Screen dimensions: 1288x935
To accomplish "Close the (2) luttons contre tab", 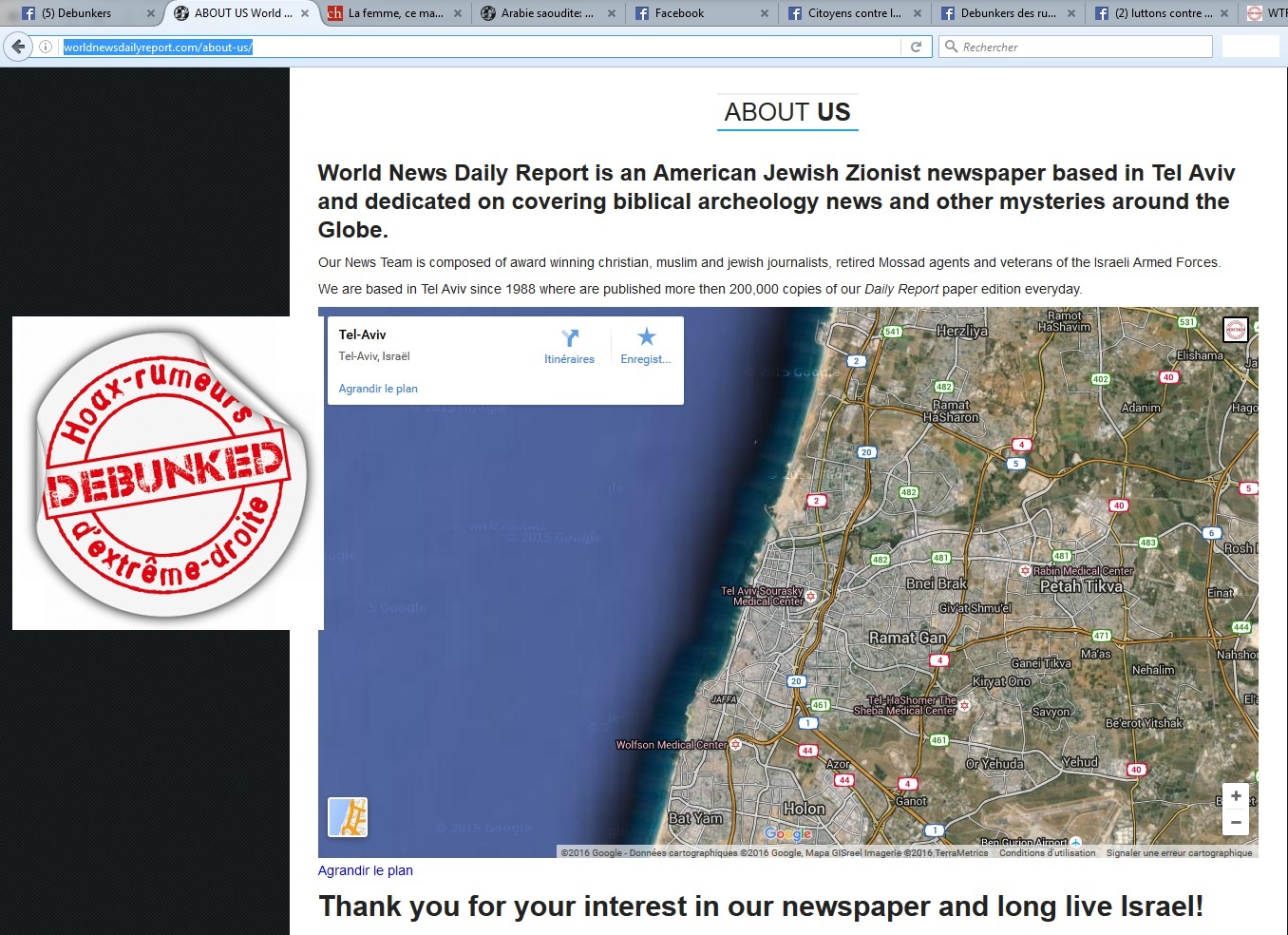I will coord(1224,13).
